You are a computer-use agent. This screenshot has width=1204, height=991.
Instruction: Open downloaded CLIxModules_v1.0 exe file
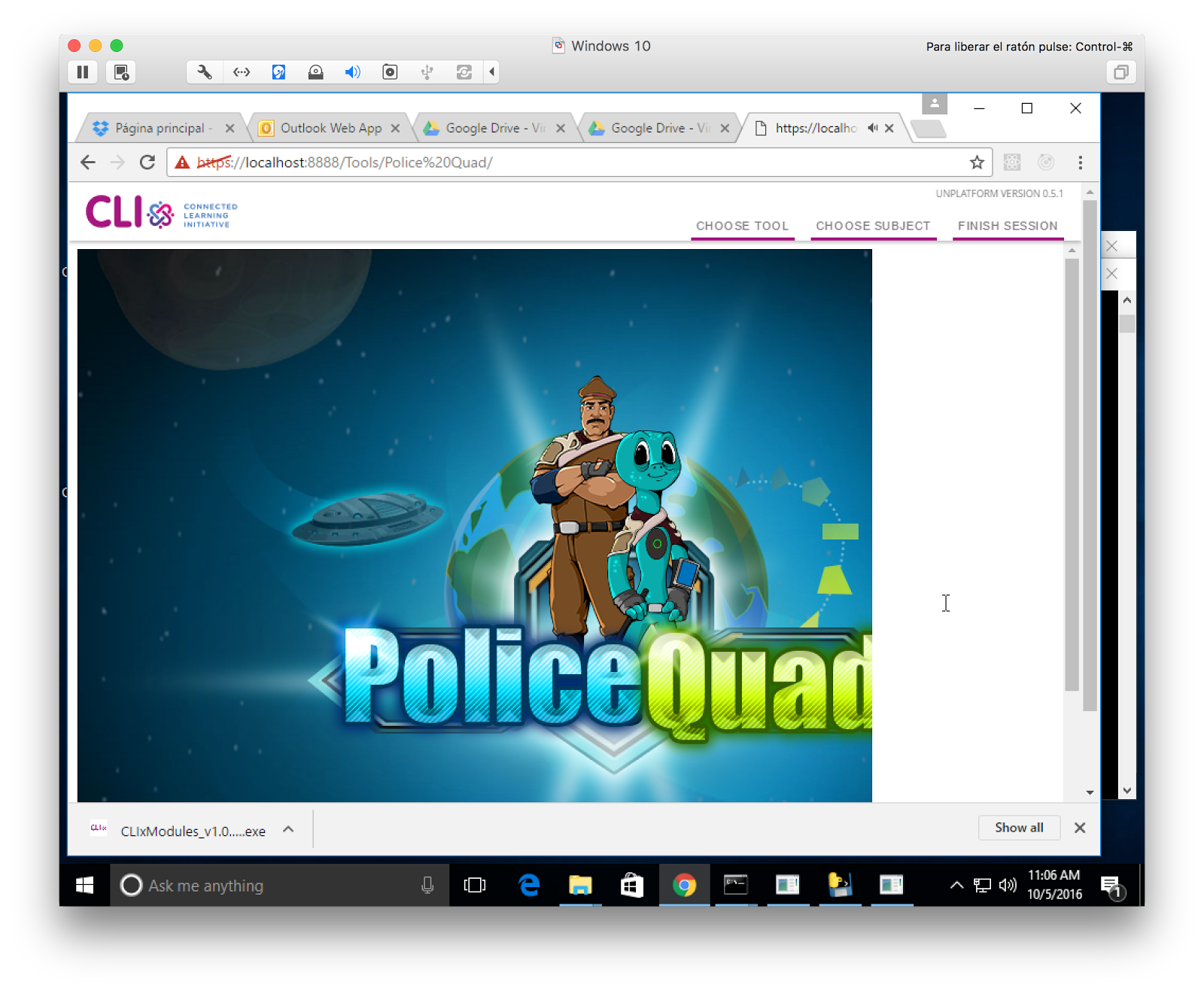coord(179,830)
